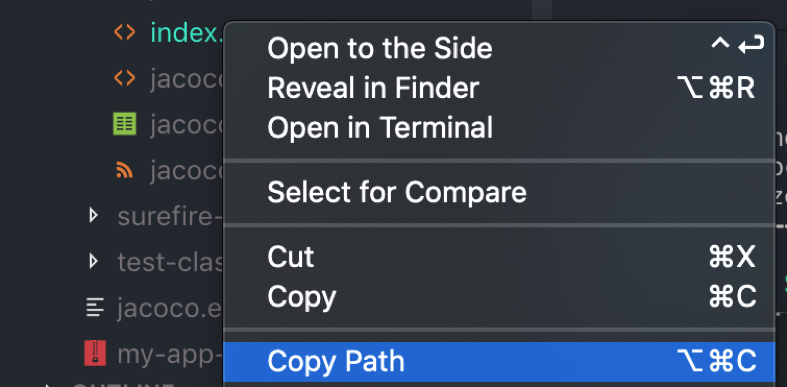Expand the surefire folder arrow
Screen dimensions: 787x387
(93, 216)
